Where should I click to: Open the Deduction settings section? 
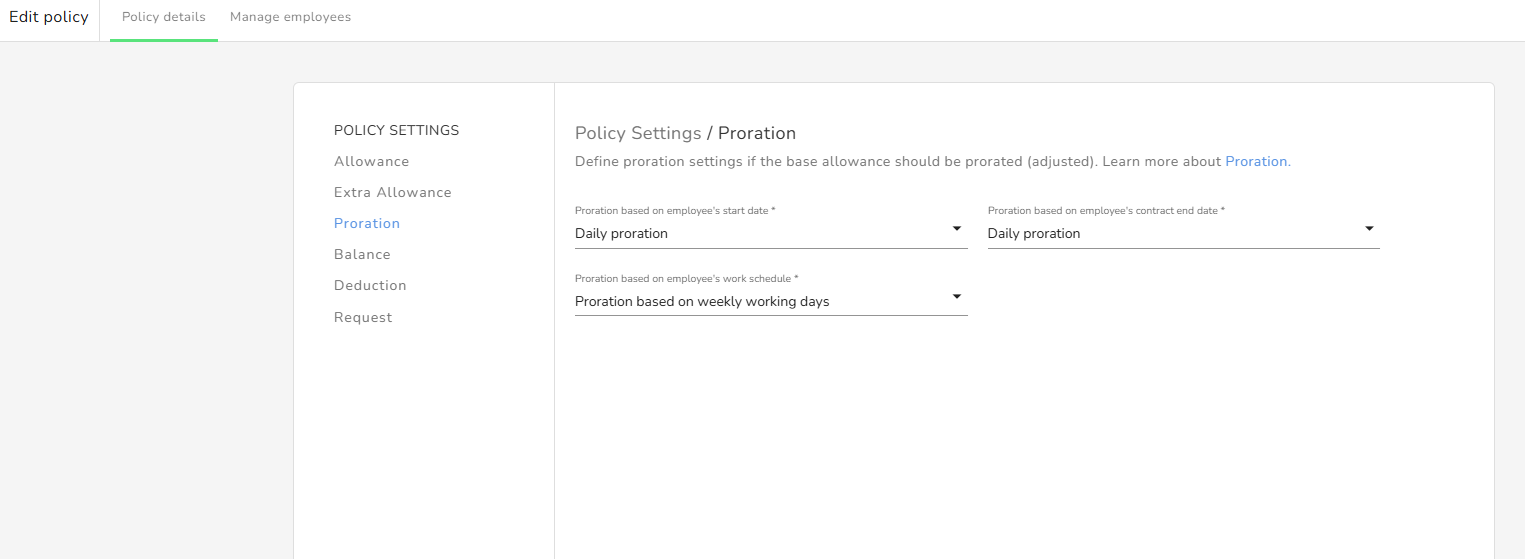coord(370,285)
